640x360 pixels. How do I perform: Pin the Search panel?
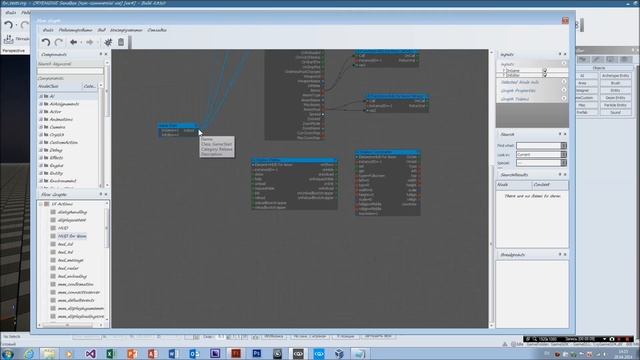coord(560,134)
